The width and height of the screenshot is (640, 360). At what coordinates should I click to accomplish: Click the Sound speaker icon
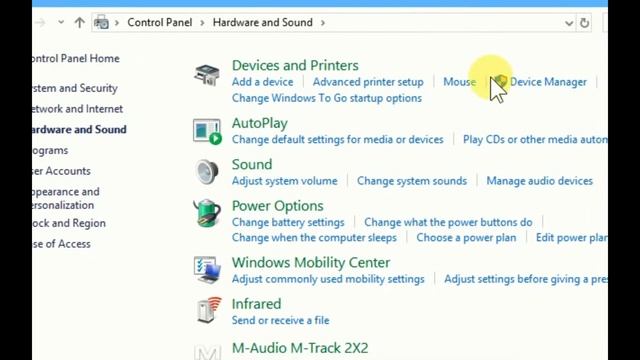tap(207, 172)
